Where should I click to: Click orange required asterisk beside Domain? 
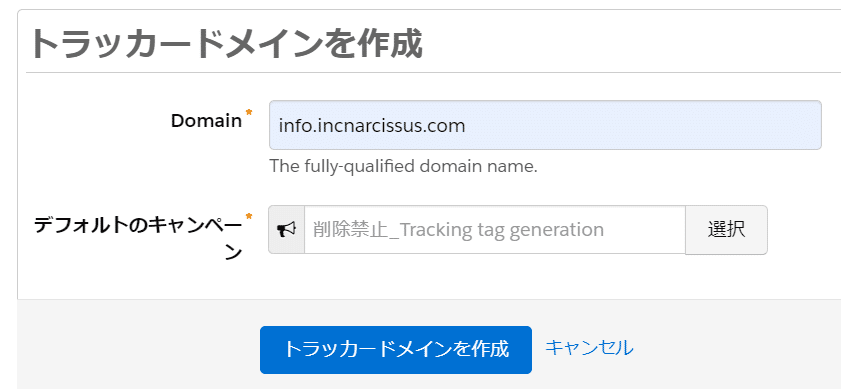click(x=248, y=112)
